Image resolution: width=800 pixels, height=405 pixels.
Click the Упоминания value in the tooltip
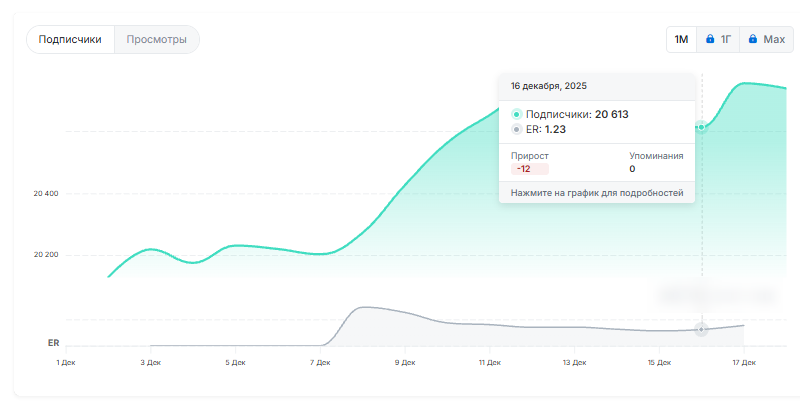(x=632, y=170)
